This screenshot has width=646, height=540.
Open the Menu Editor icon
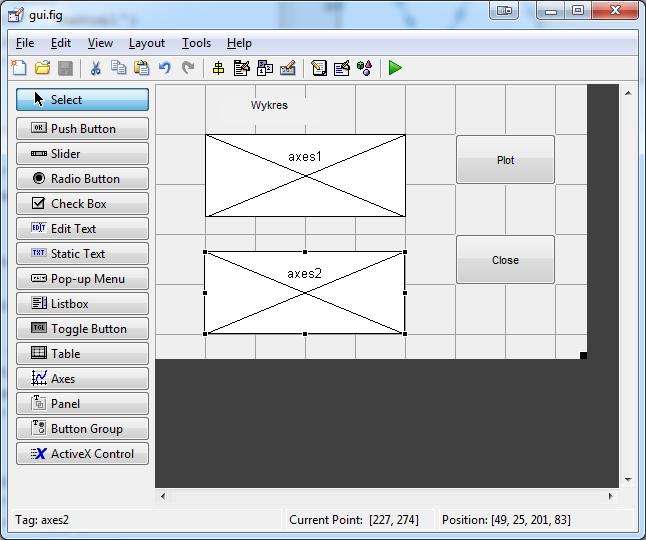pos(241,68)
